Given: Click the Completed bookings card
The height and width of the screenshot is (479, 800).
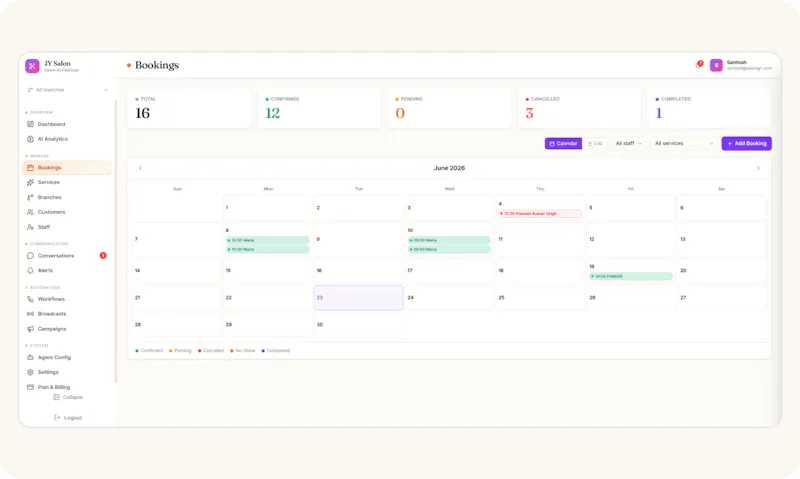Looking at the screenshot, I should (710, 108).
